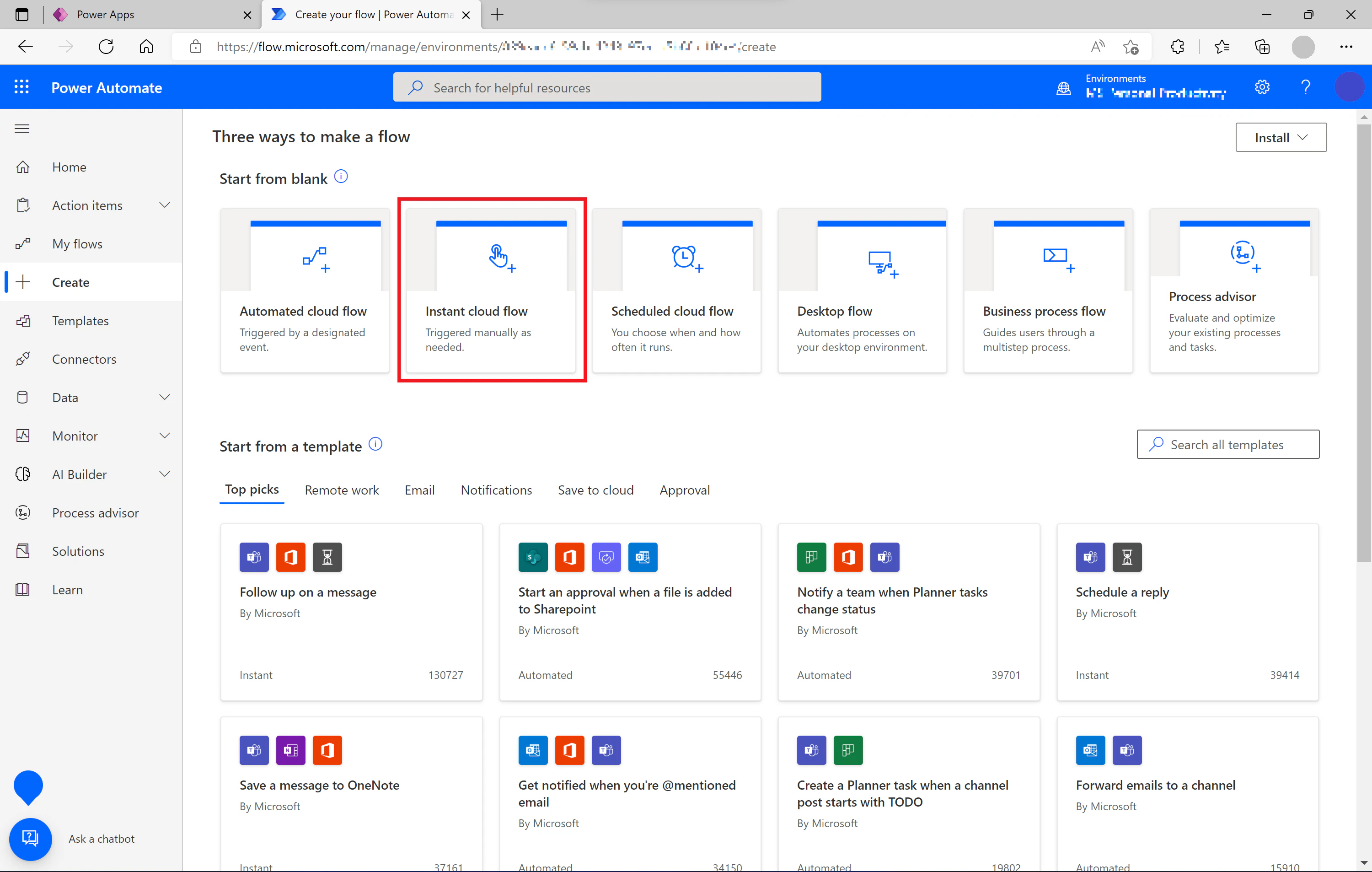The width and height of the screenshot is (1372, 872).
Task: Open Templates in the sidebar
Action: pos(91,321)
